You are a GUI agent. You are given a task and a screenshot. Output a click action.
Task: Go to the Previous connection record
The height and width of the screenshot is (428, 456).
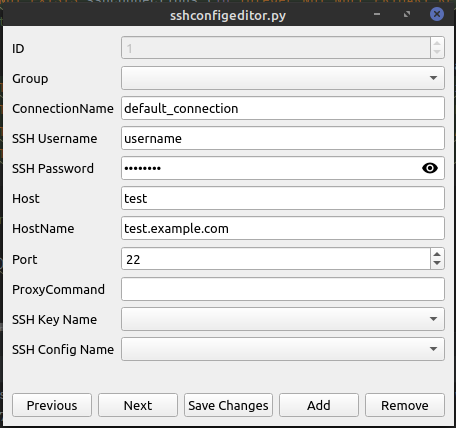click(52, 405)
